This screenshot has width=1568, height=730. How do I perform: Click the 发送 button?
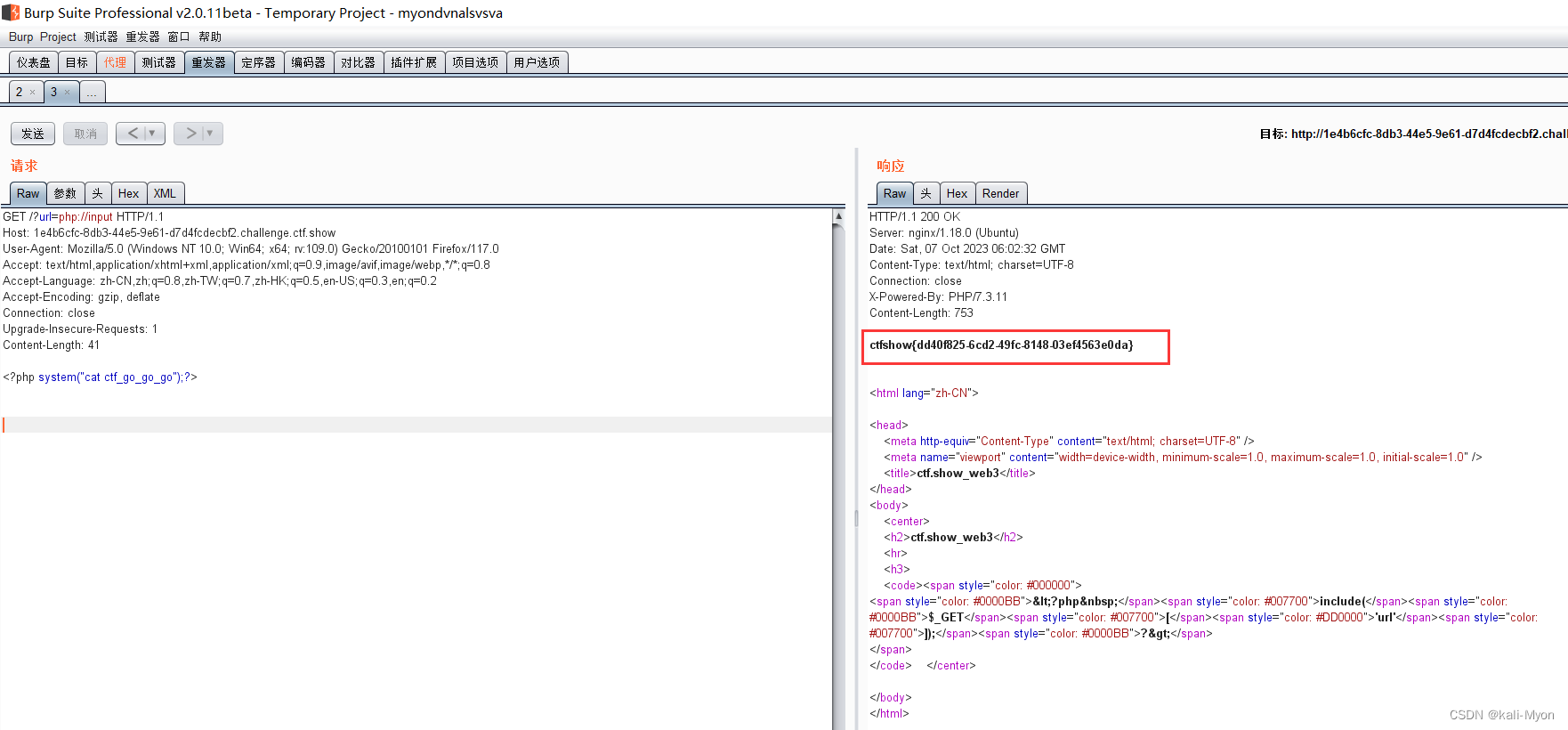(33, 134)
